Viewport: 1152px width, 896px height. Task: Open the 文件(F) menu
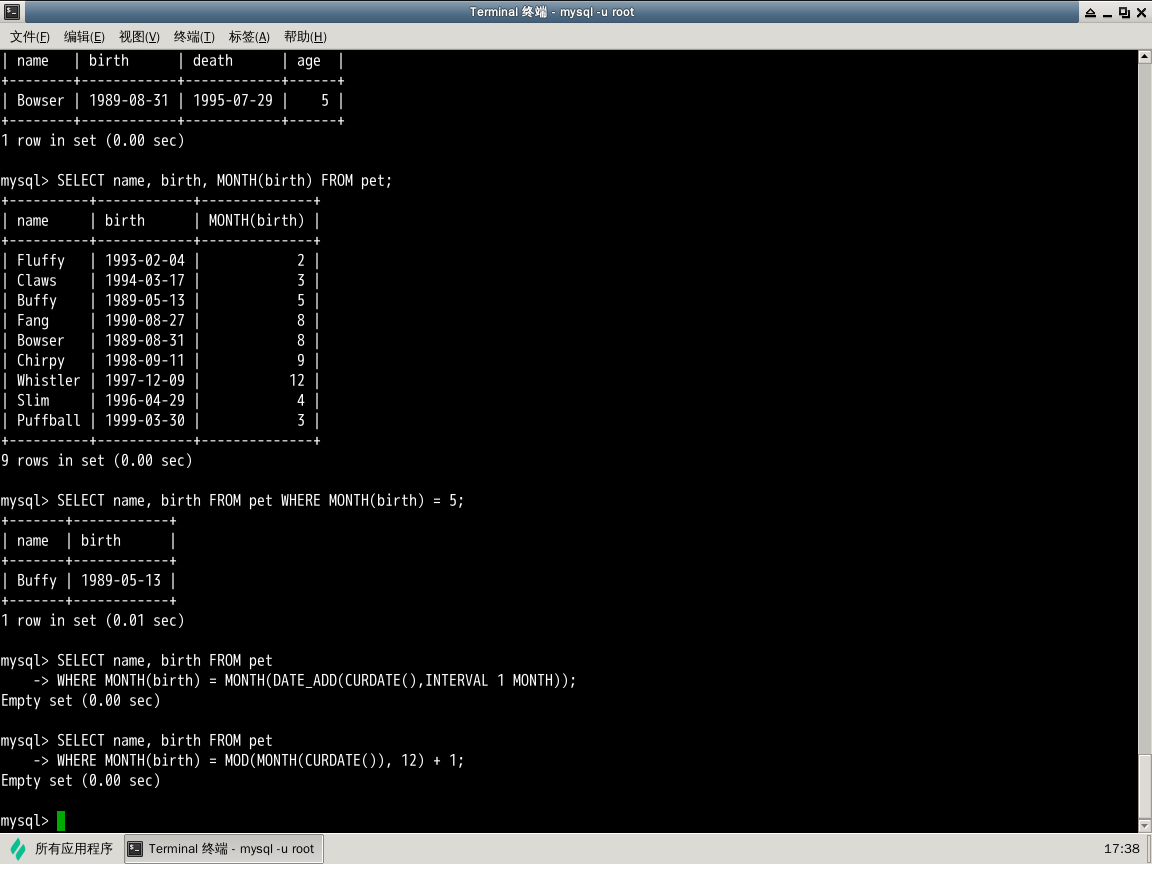(x=30, y=37)
